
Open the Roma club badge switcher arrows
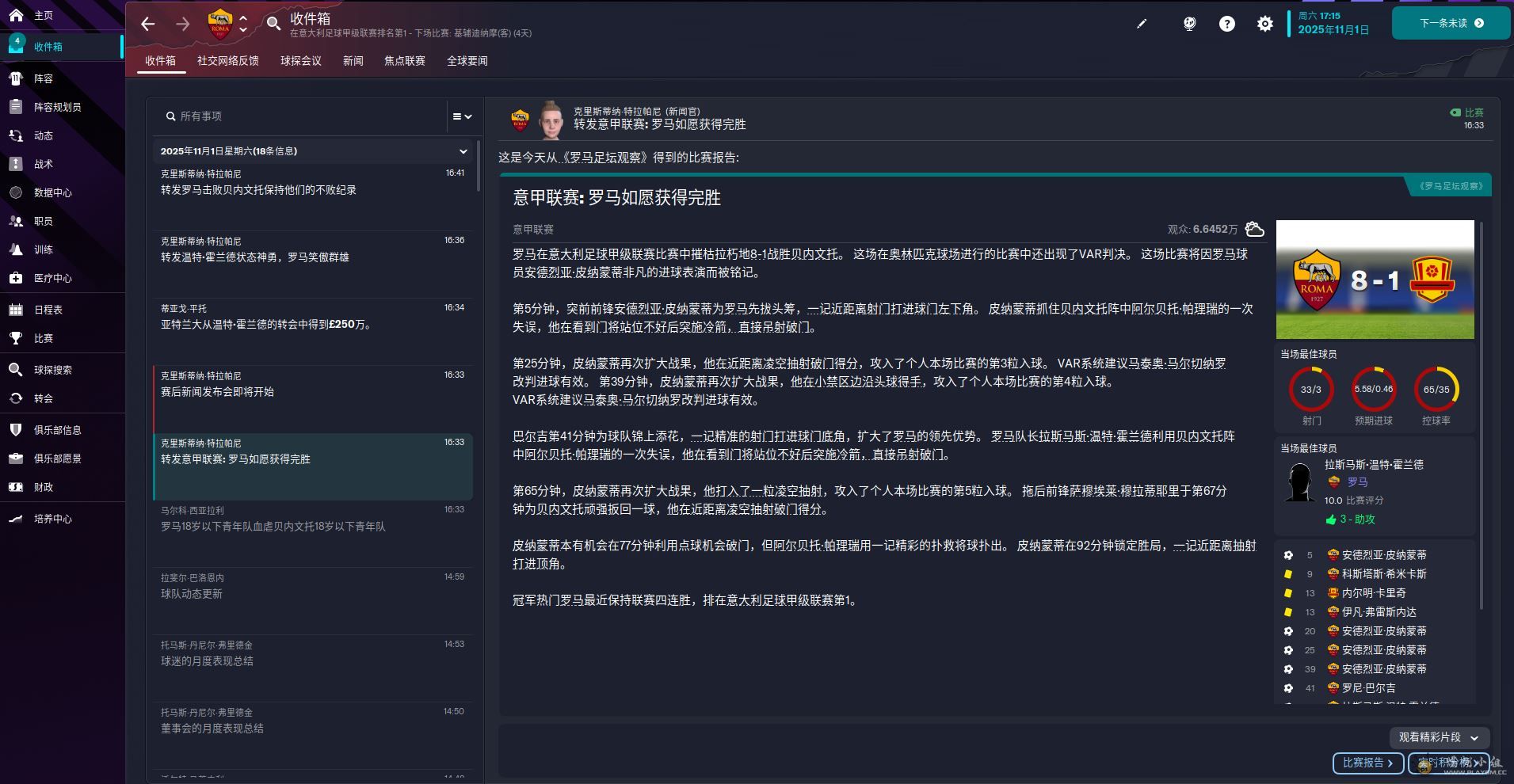click(x=243, y=24)
